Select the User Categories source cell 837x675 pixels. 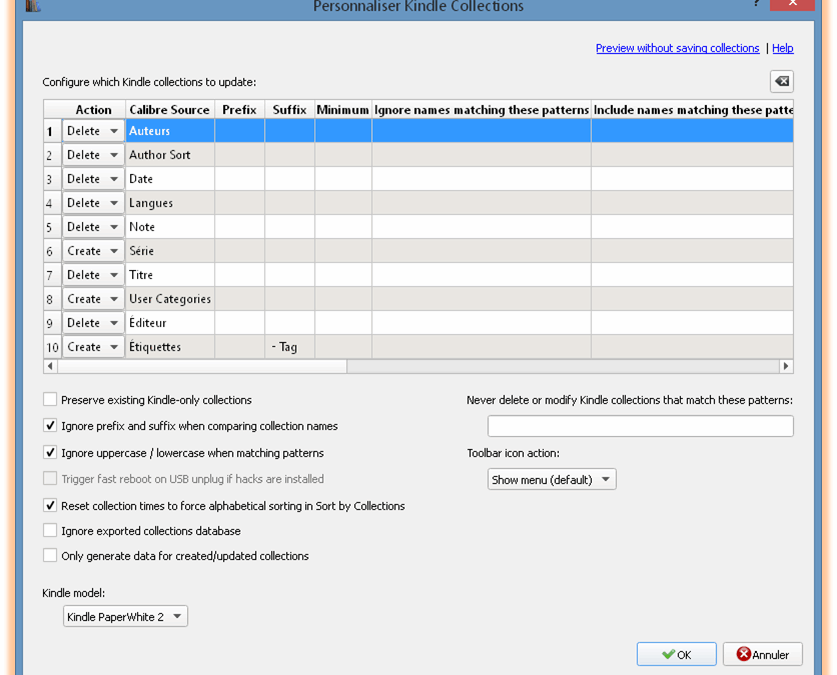tap(170, 299)
